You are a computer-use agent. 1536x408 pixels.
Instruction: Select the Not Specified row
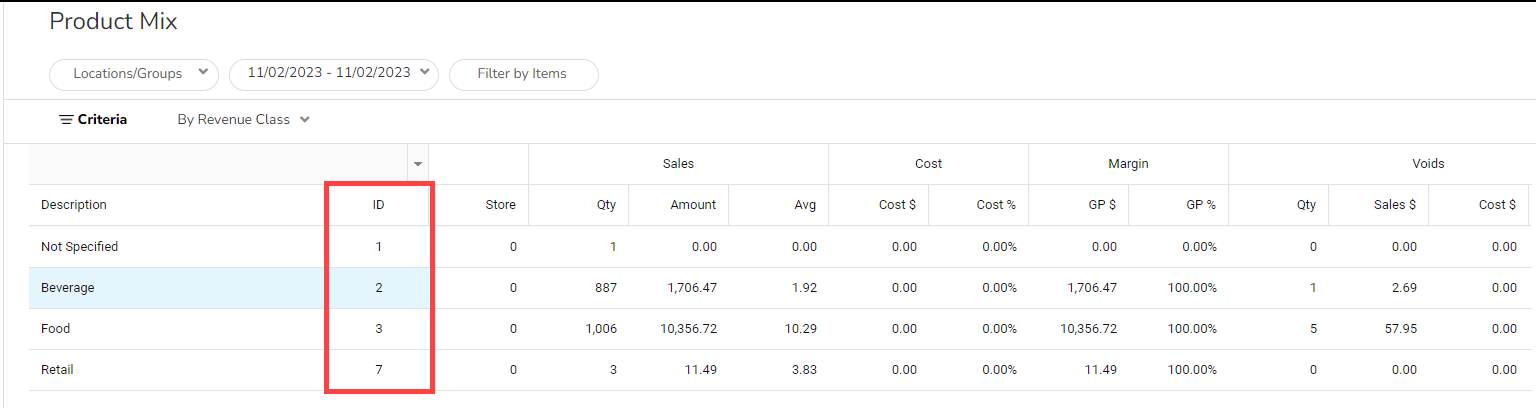(x=80, y=247)
